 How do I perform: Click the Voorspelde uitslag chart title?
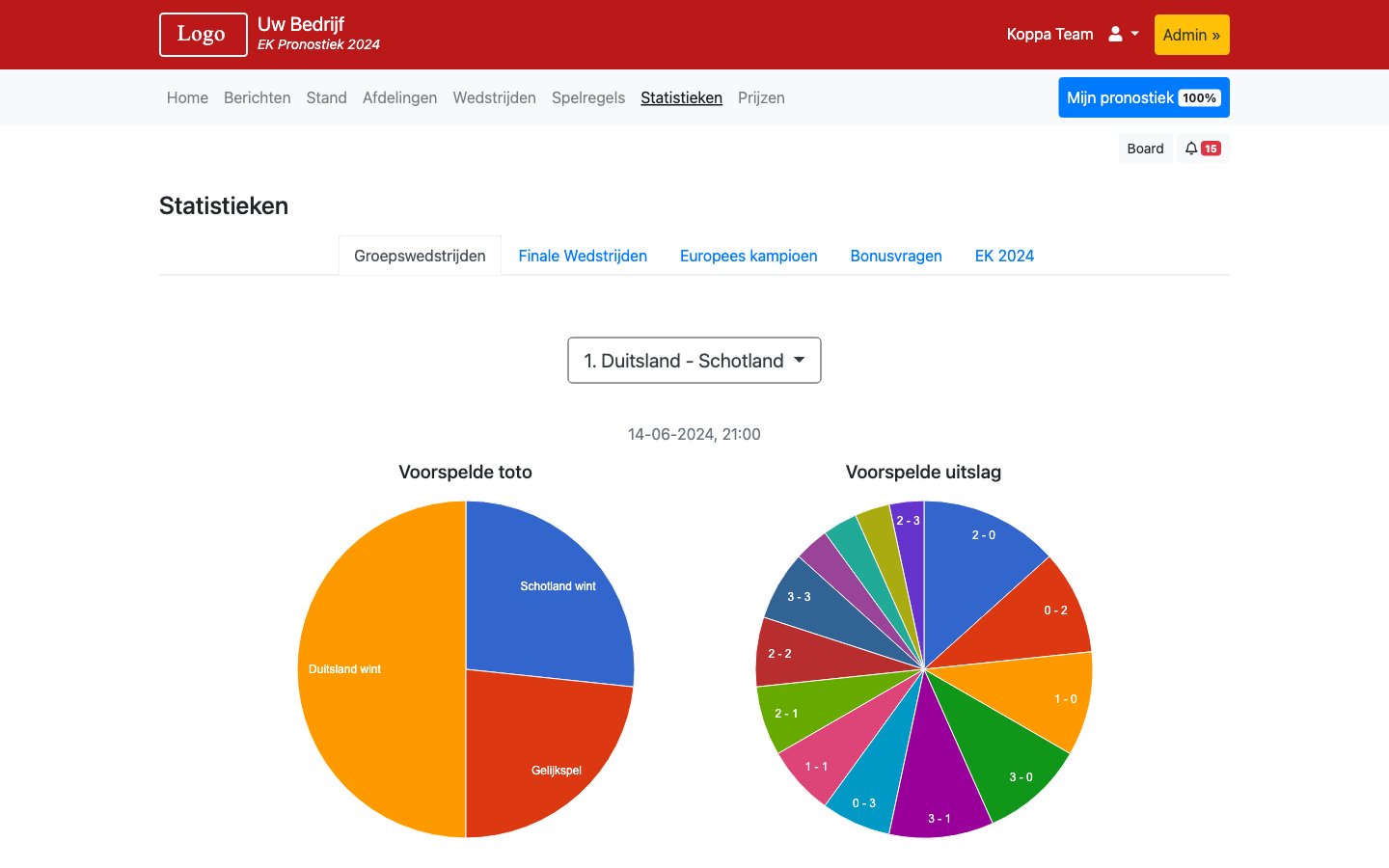click(x=924, y=472)
